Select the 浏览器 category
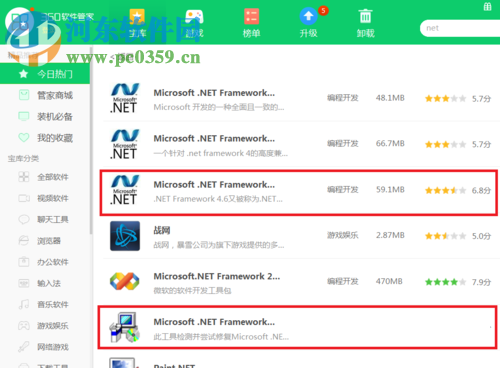 (x=49, y=241)
